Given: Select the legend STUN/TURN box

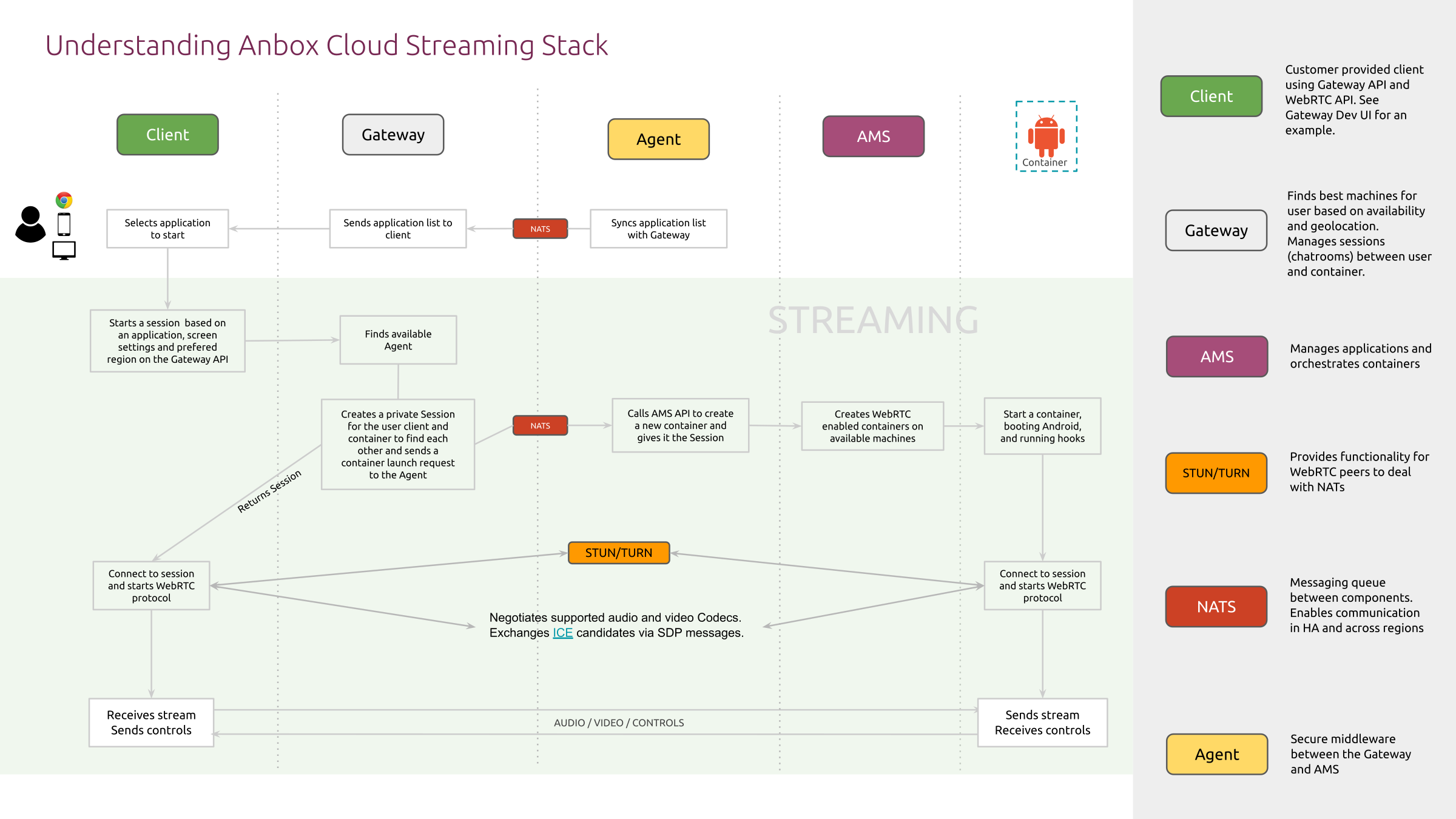Looking at the screenshot, I should (1216, 473).
